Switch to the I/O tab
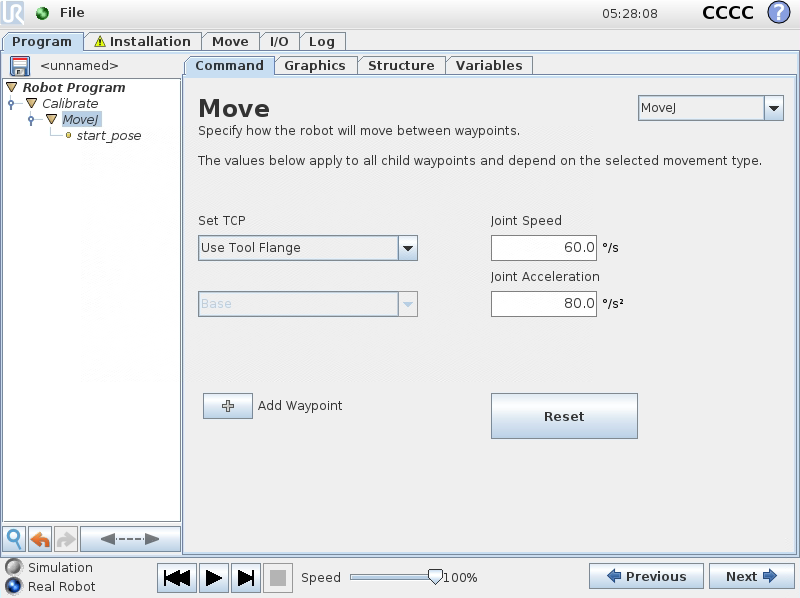Viewport: 800px width, 598px height. coord(279,42)
